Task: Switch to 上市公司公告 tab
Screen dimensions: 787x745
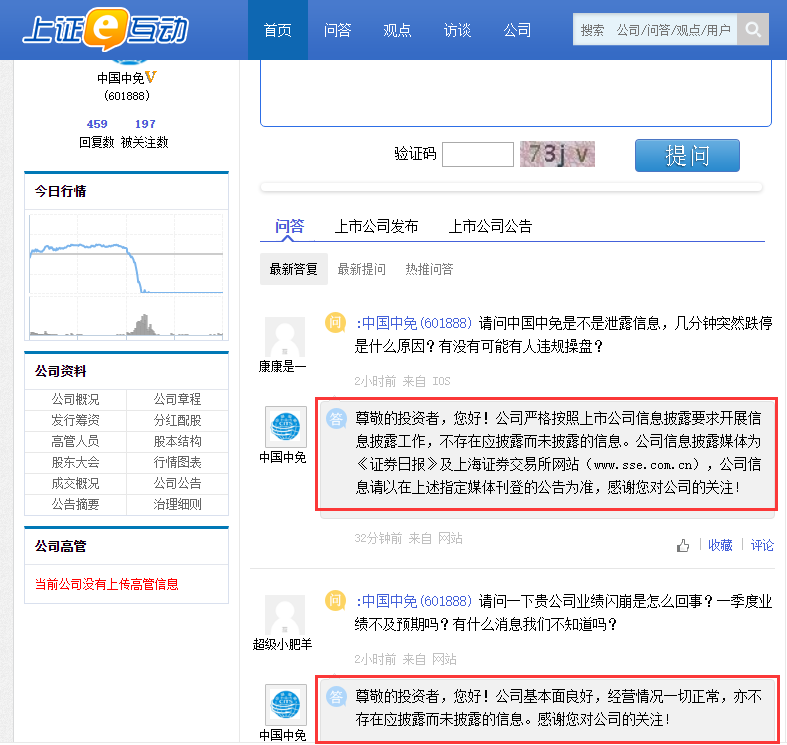Action: click(490, 226)
